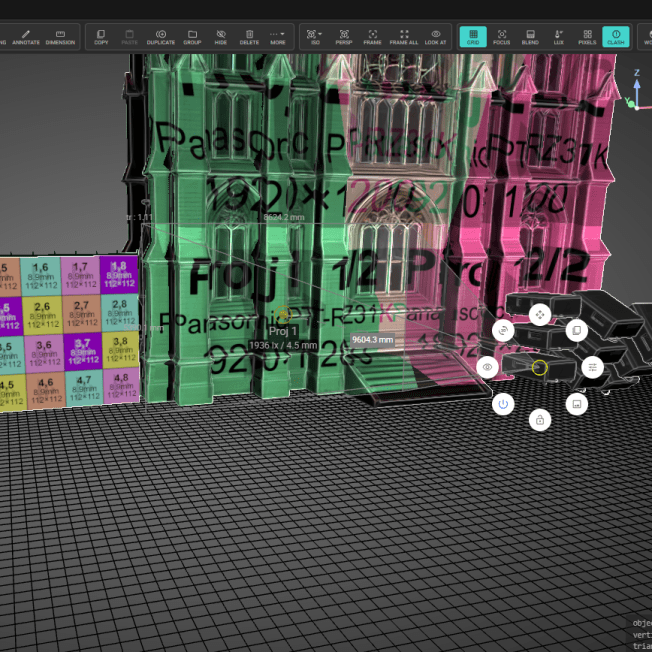Toggle projector visibility eye in radial menu
The image size is (652, 652).
pos(487,367)
